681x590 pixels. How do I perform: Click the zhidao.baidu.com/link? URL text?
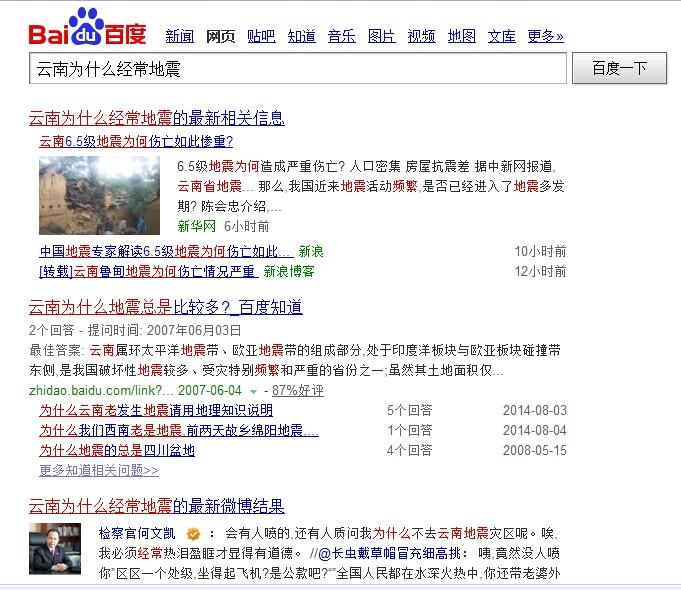tap(101, 390)
